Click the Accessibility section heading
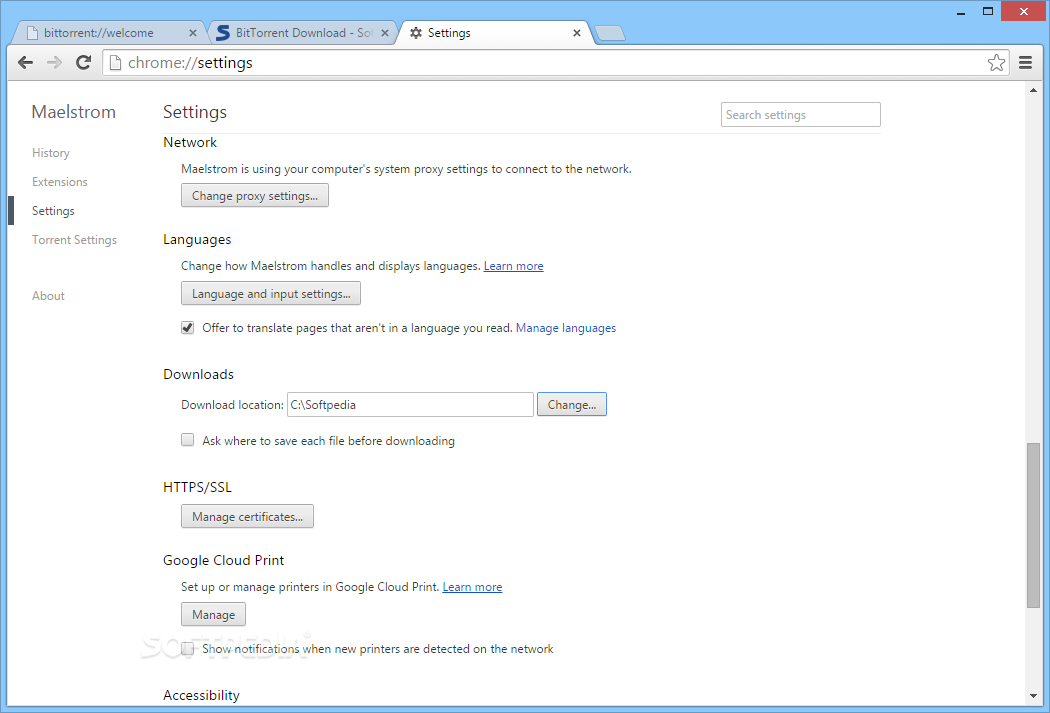This screenshot has height=713, width=1050. (x=201, y=695)
